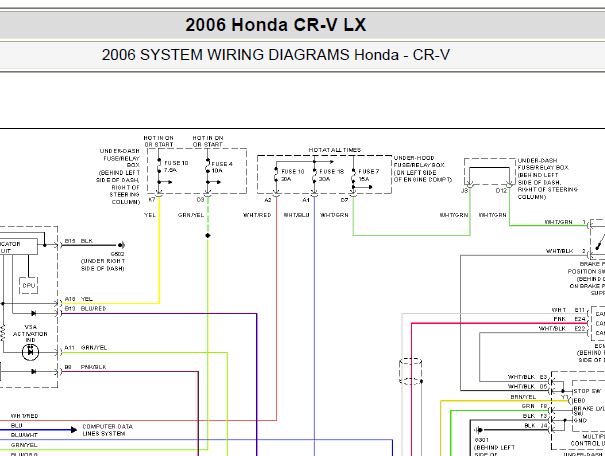The width and height of the screenshot is (605, 456).
Task: Click the 'COMPUTER DATA LINES SYSTEM' label
Action: pos(108,430)
